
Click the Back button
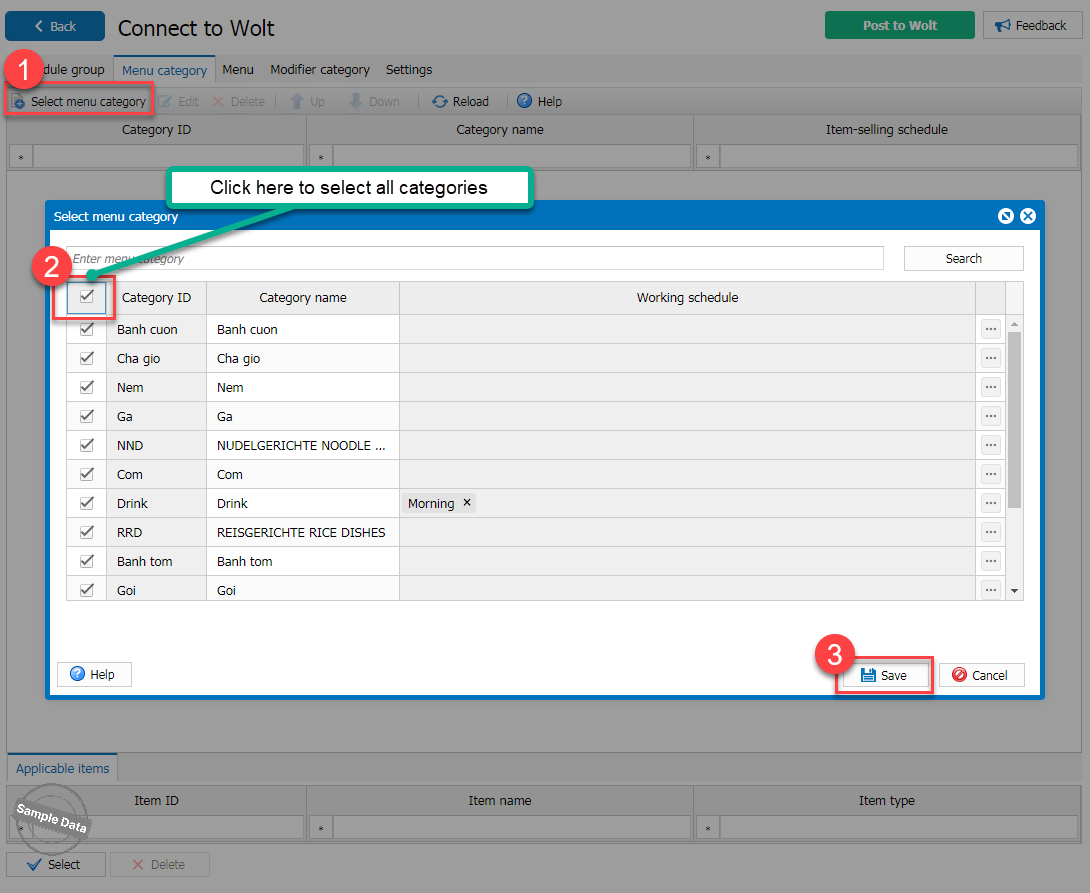[x=55, y=26]
